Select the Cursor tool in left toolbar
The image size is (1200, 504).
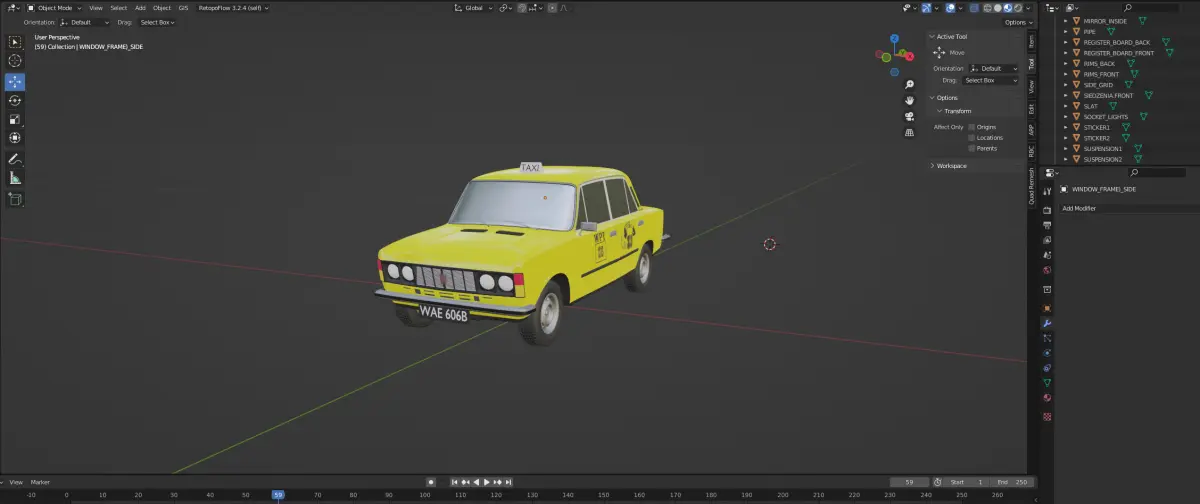(15, 61)
